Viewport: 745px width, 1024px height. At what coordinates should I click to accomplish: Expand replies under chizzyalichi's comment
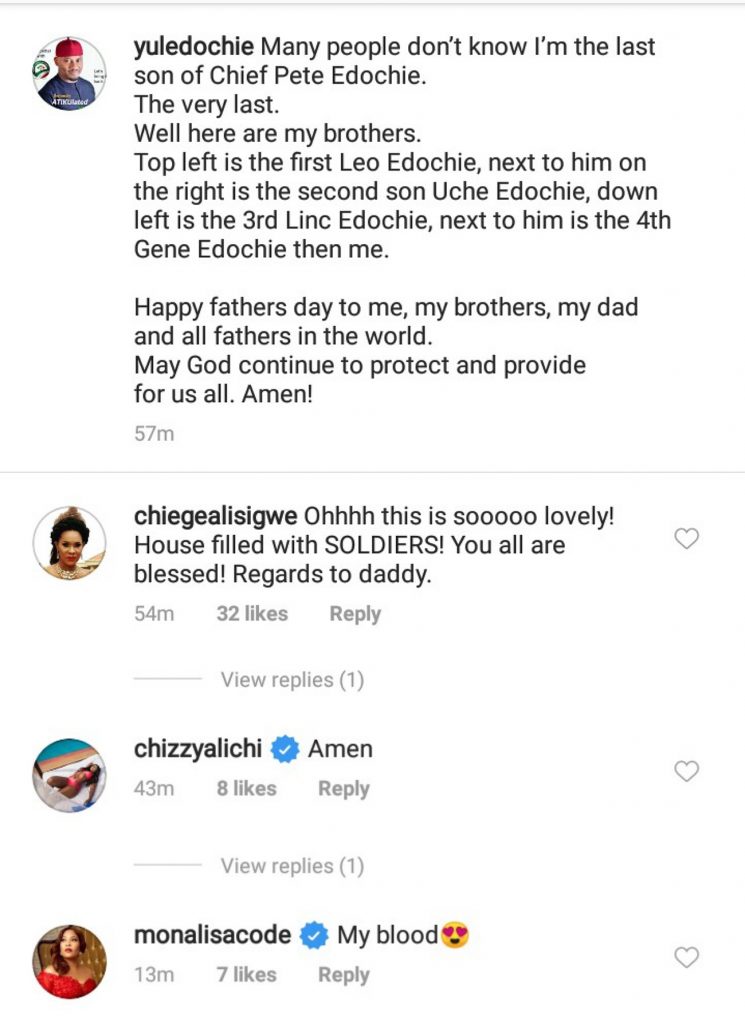292,866
